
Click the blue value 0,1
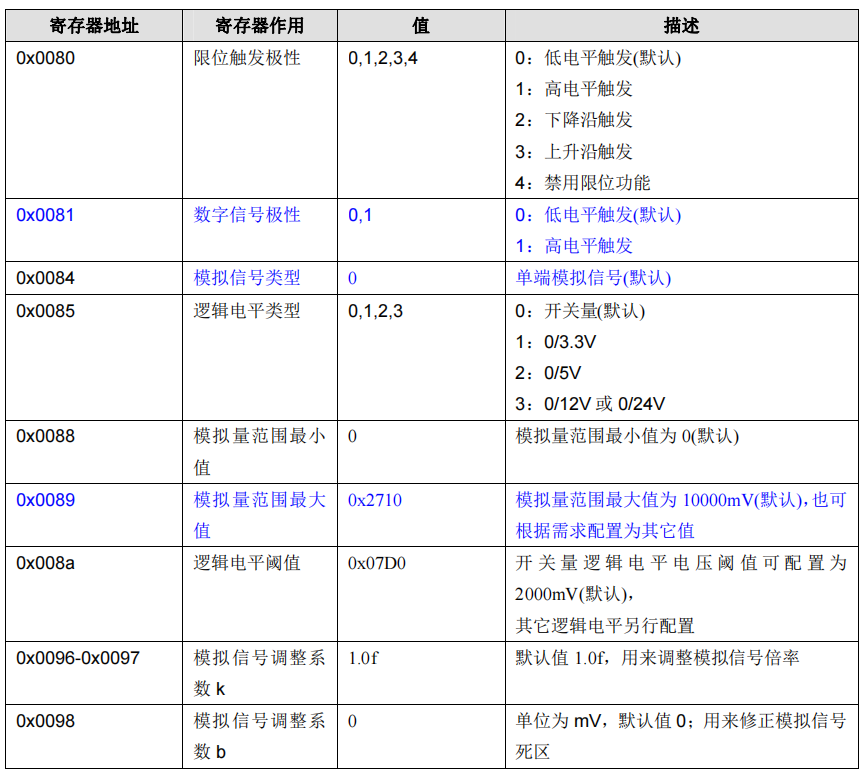click(x=360, y=215)
